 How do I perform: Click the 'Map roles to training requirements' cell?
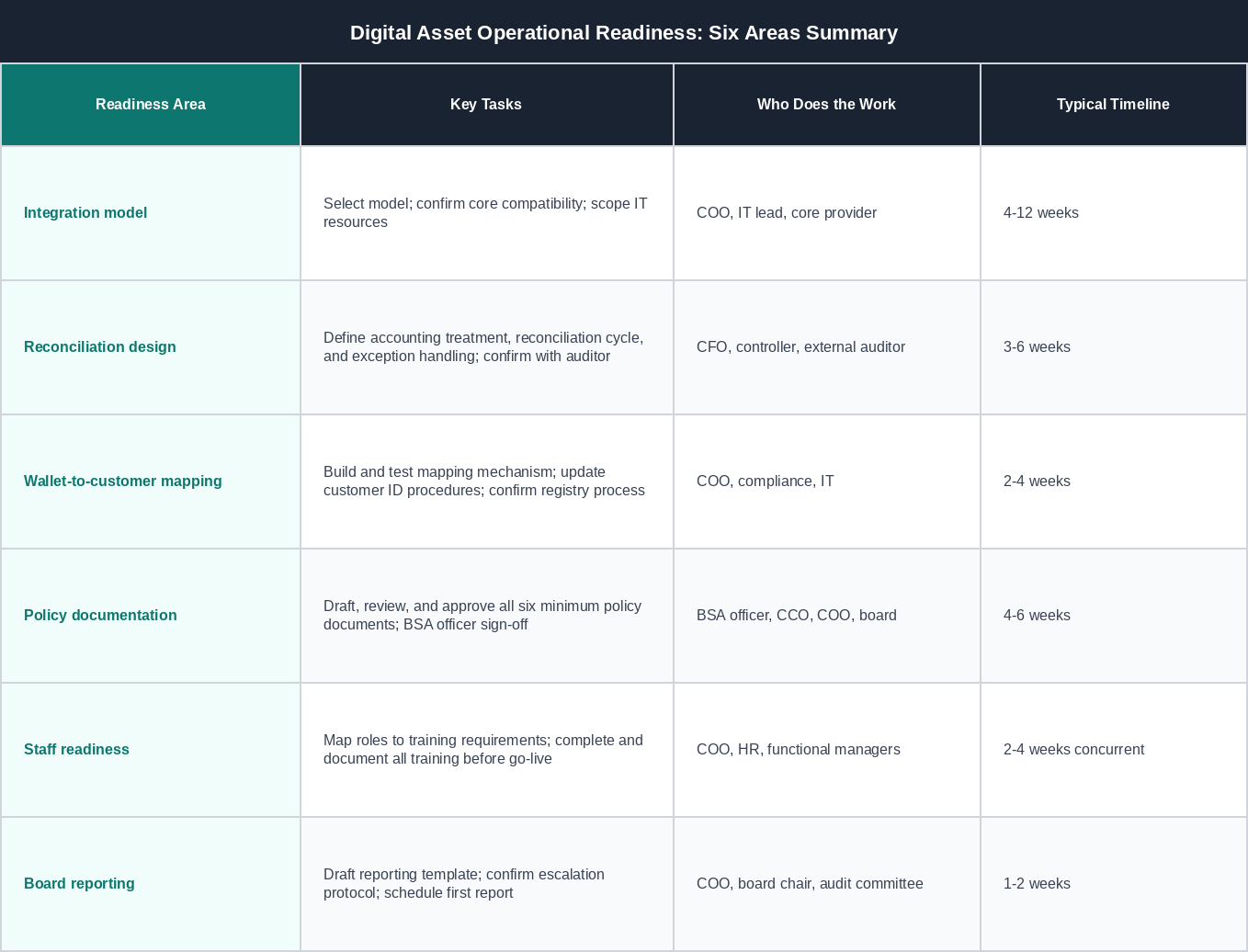(x=487, y=750)
